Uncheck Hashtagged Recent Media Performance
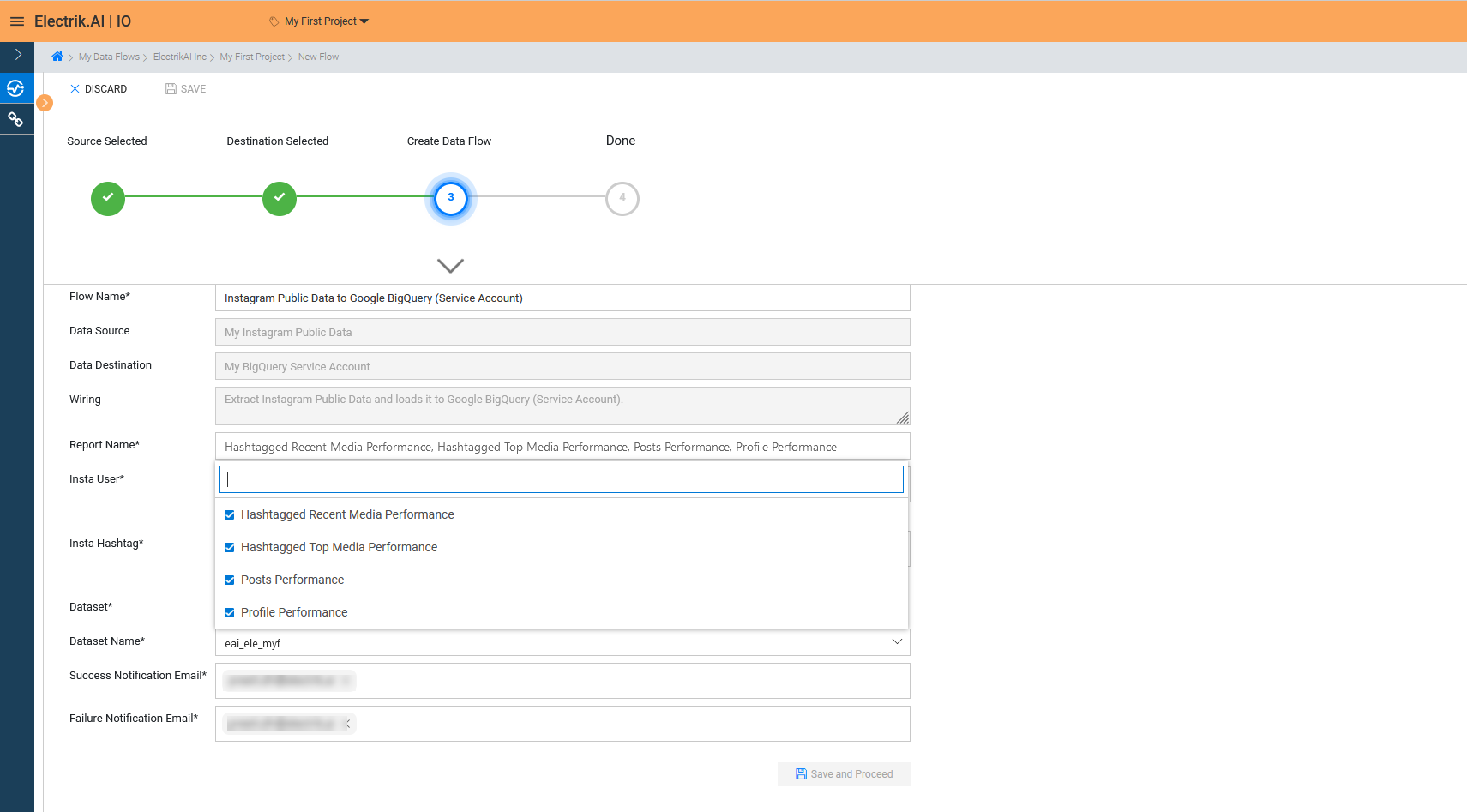The height and width of the screenshot is (812, 1467). [229, 514]
